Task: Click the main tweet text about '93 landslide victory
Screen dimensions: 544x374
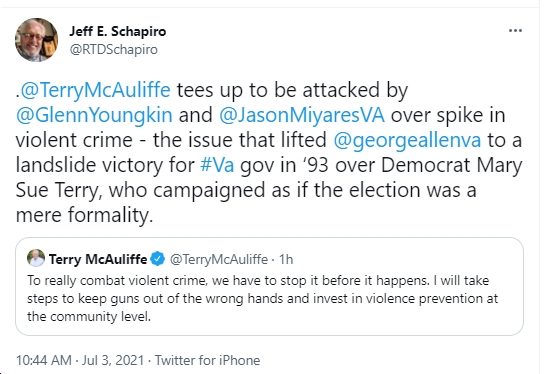Action: [269, 152]
